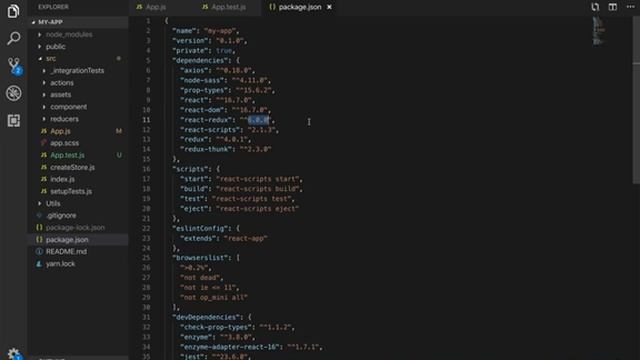Click the "check-prop-types" key in editor
This screenshot has width=640, height=360.
coord(216,327)
